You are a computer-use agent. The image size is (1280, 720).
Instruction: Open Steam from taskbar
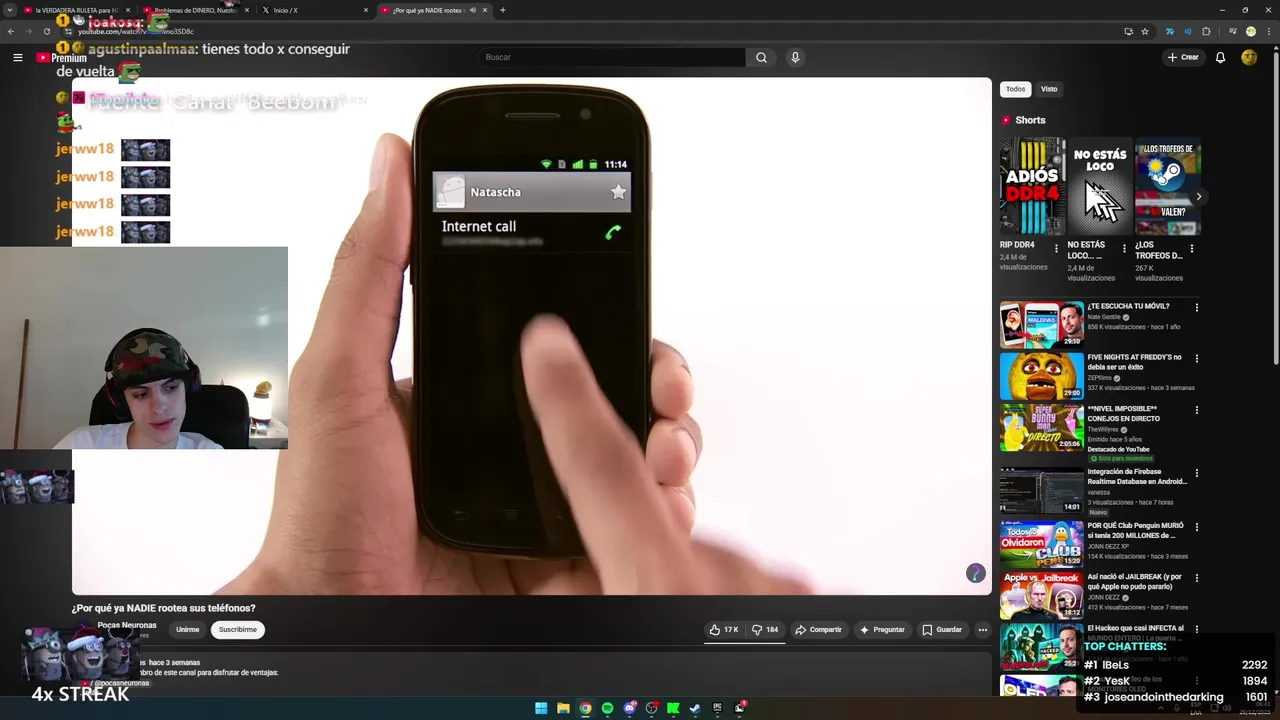pyautogui.click(x=695, y=708)
